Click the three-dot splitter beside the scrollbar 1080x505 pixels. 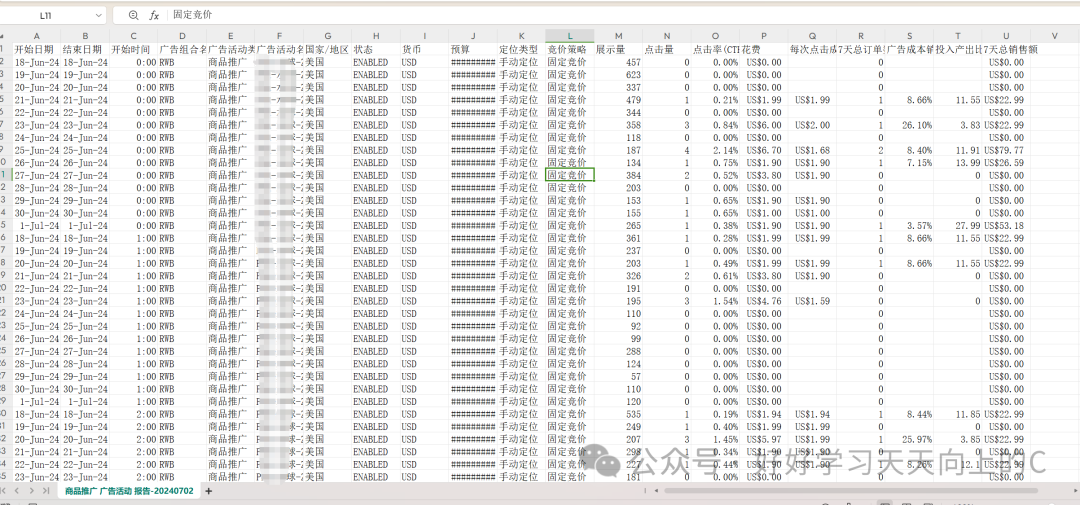[x=645, y=491]
